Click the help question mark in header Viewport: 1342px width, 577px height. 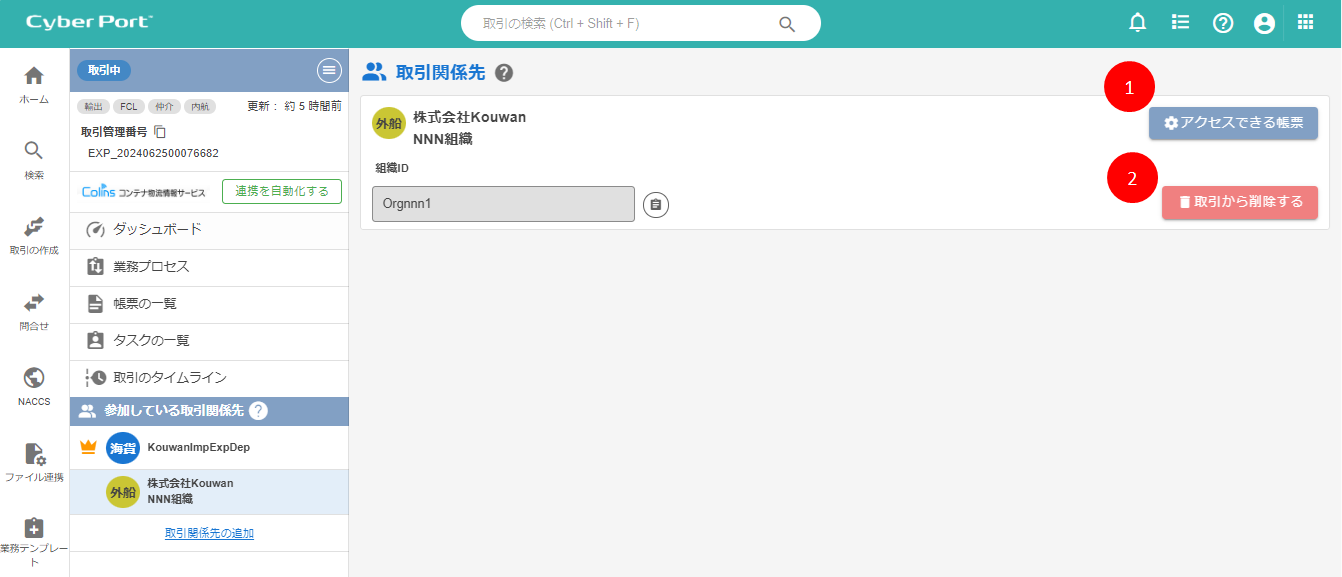pos(1222,23)
